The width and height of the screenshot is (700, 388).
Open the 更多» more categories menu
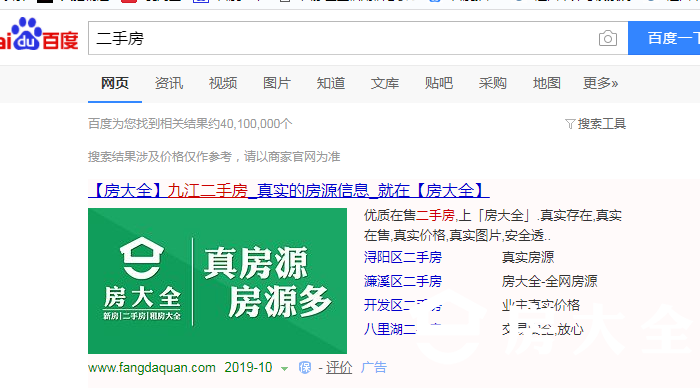point(600,83)
